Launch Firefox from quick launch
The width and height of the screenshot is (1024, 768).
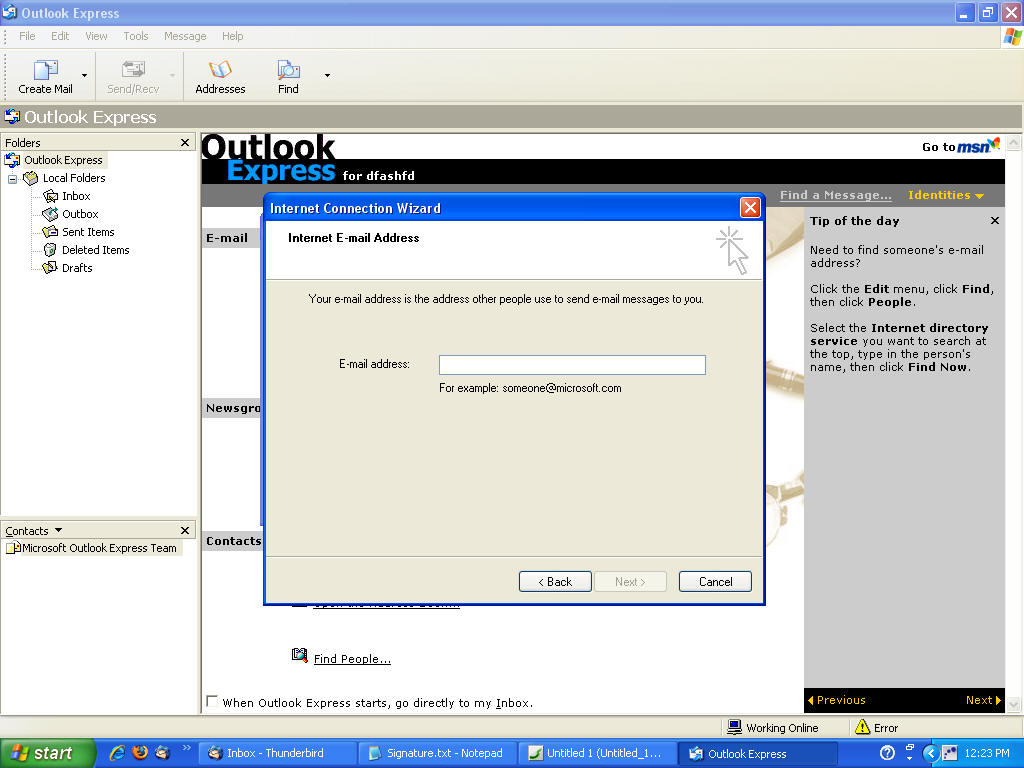pos(140,753)
